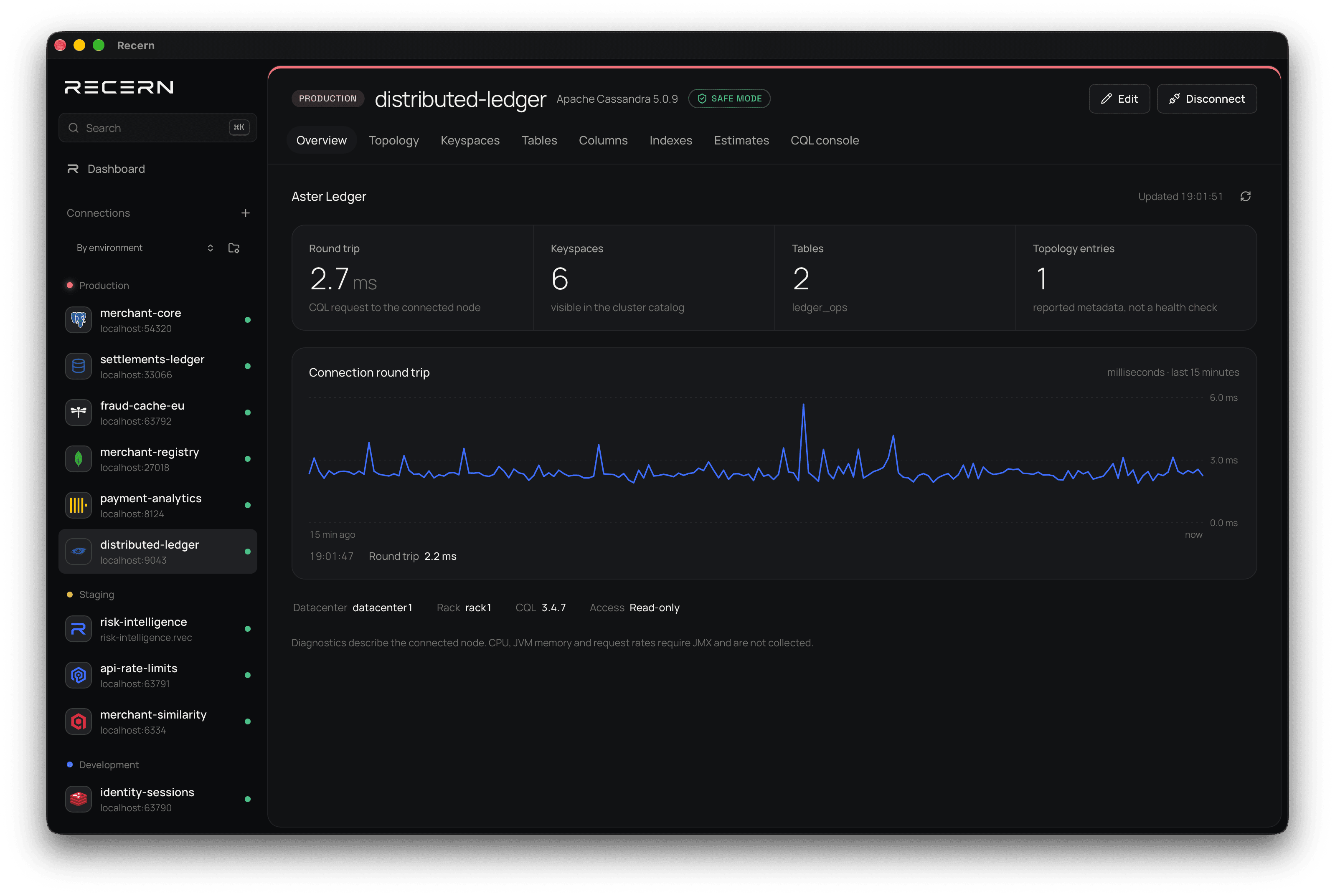Click the identity-sessions Redis icon
This screenshot has height=896, width=1335.
pos(79,800)
